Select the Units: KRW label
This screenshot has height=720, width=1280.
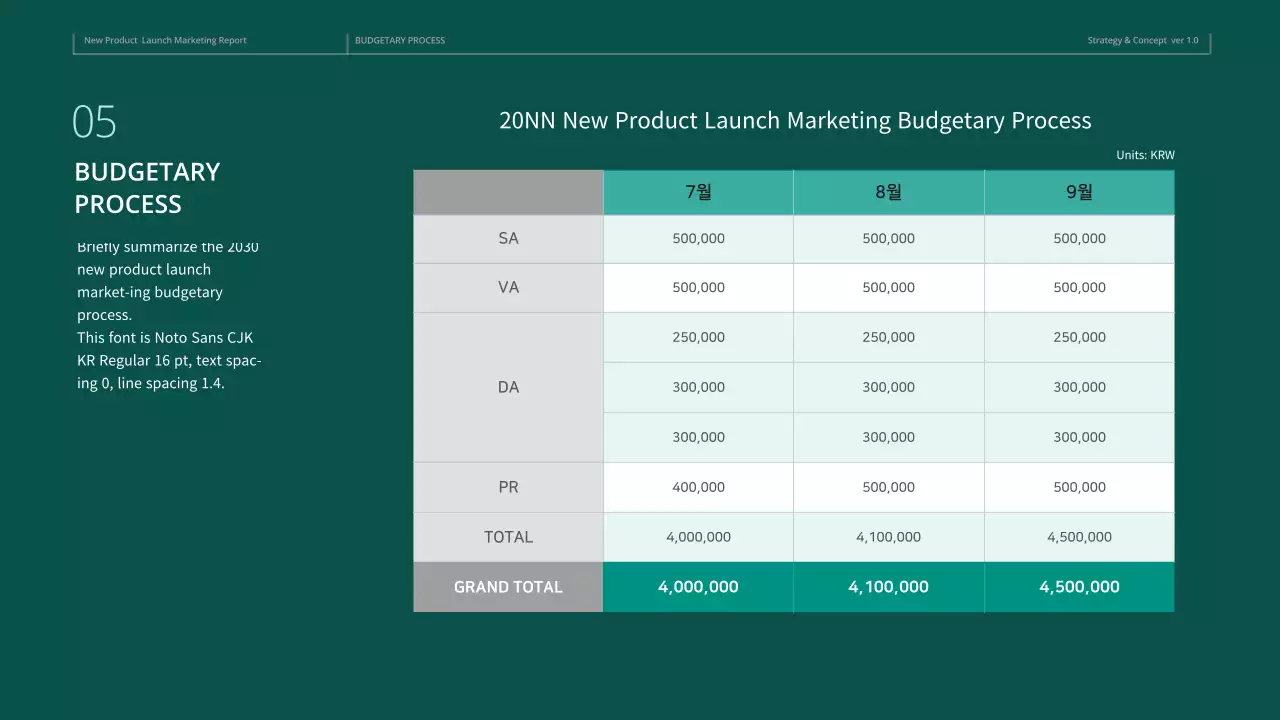pyautogui.click(x=1145, y=155)
